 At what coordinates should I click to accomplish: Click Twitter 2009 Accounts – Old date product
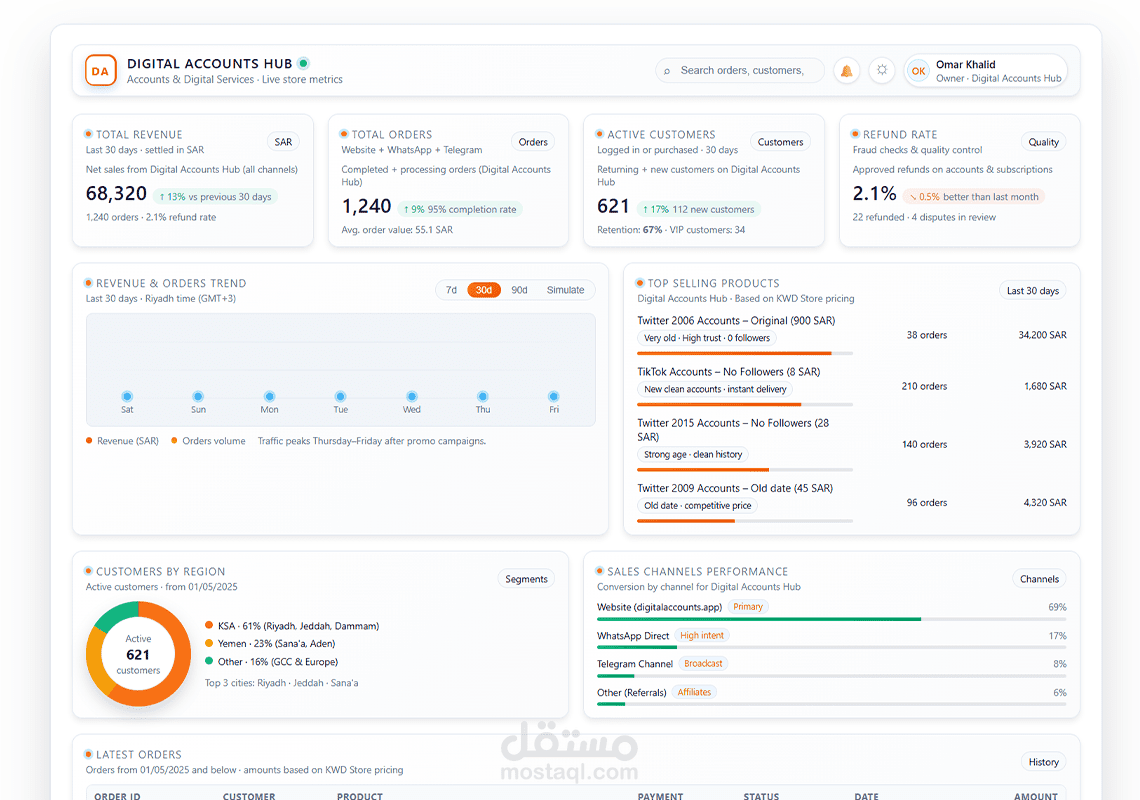tap(735, 488)
